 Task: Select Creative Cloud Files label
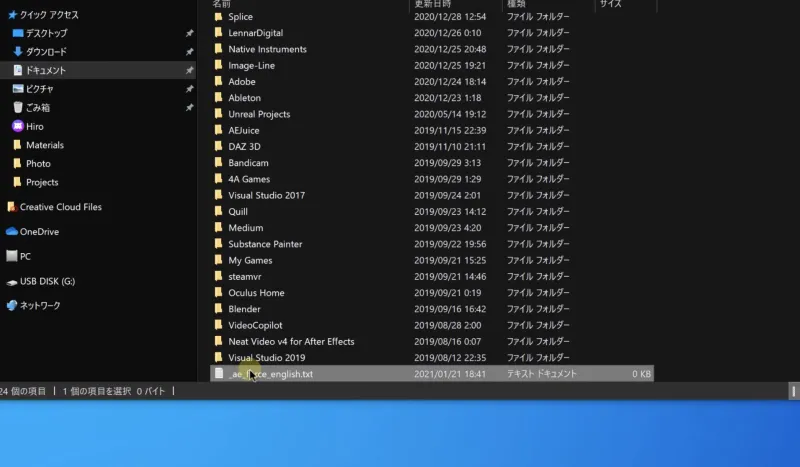[x=61, y=207]
